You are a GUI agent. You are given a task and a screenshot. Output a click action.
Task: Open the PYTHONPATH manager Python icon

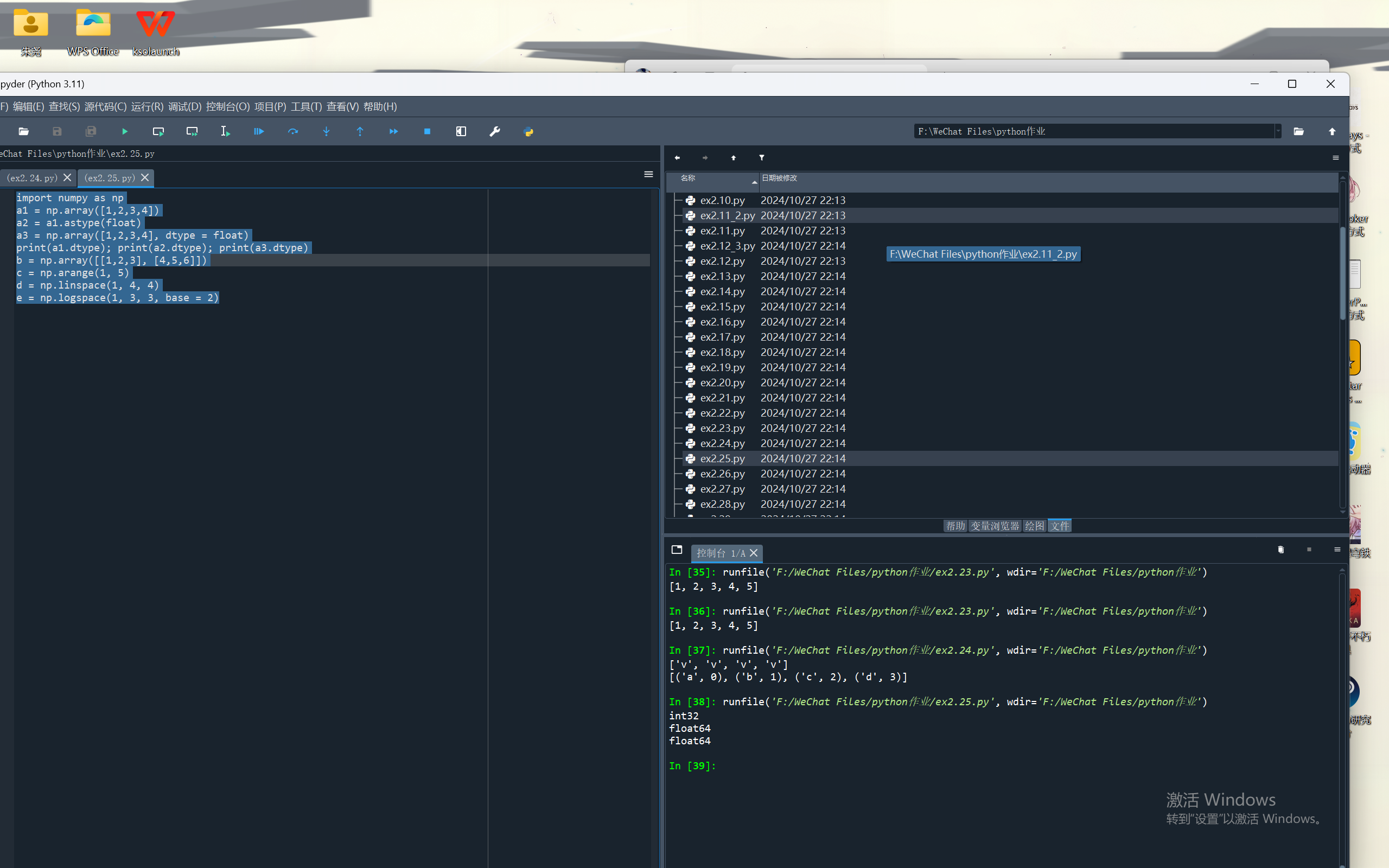528,131
